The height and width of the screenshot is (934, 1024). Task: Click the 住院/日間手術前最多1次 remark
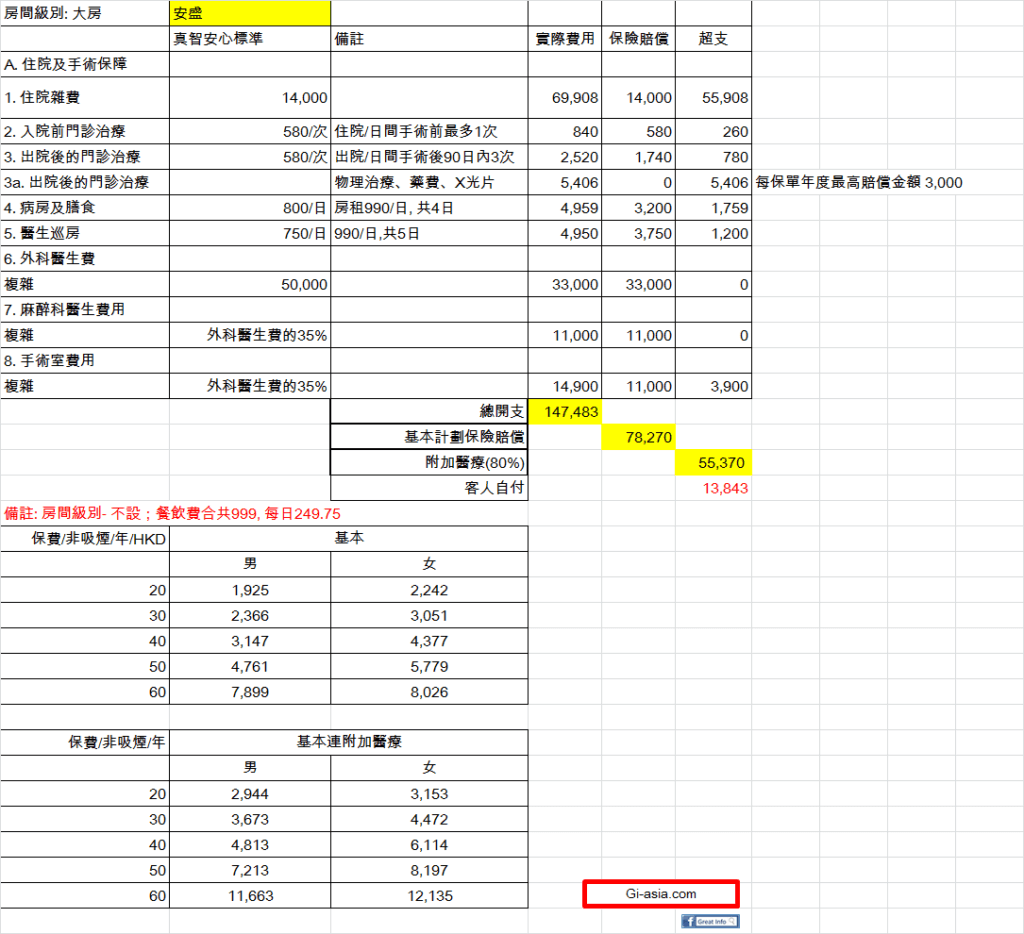point(429,131)
